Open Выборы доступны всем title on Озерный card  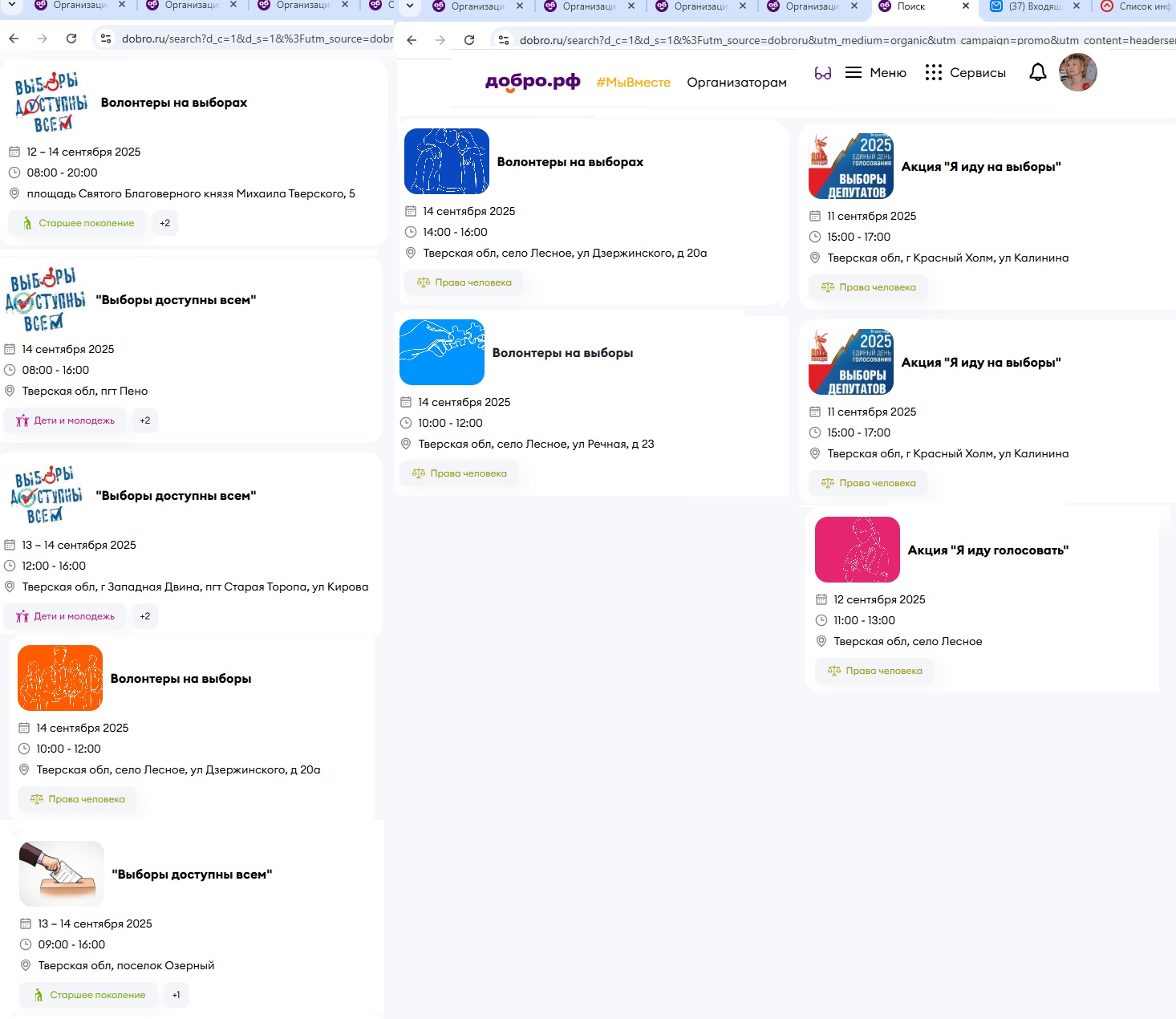pos(192,875)
